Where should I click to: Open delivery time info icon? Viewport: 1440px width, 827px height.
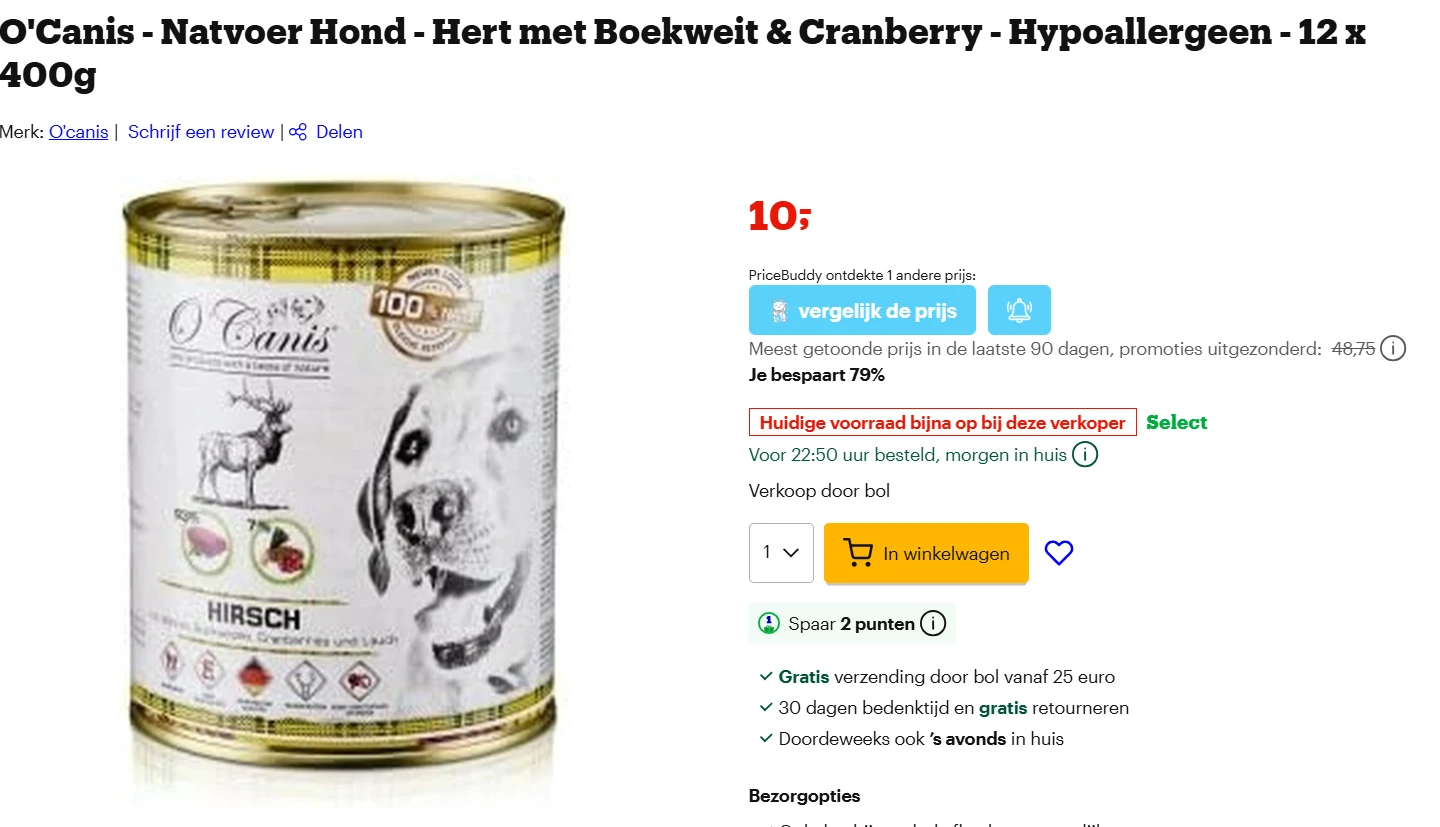pos(1085,455)
